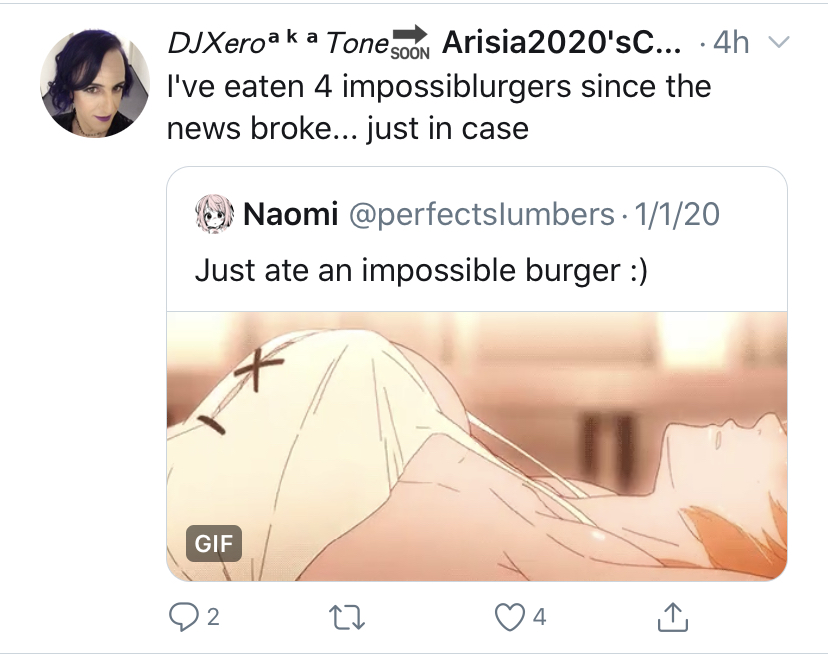Viewport: 828px width, 655px height.
Task: Click the reply count number 2
Action: pyautogui.click(x=213, y=617)
